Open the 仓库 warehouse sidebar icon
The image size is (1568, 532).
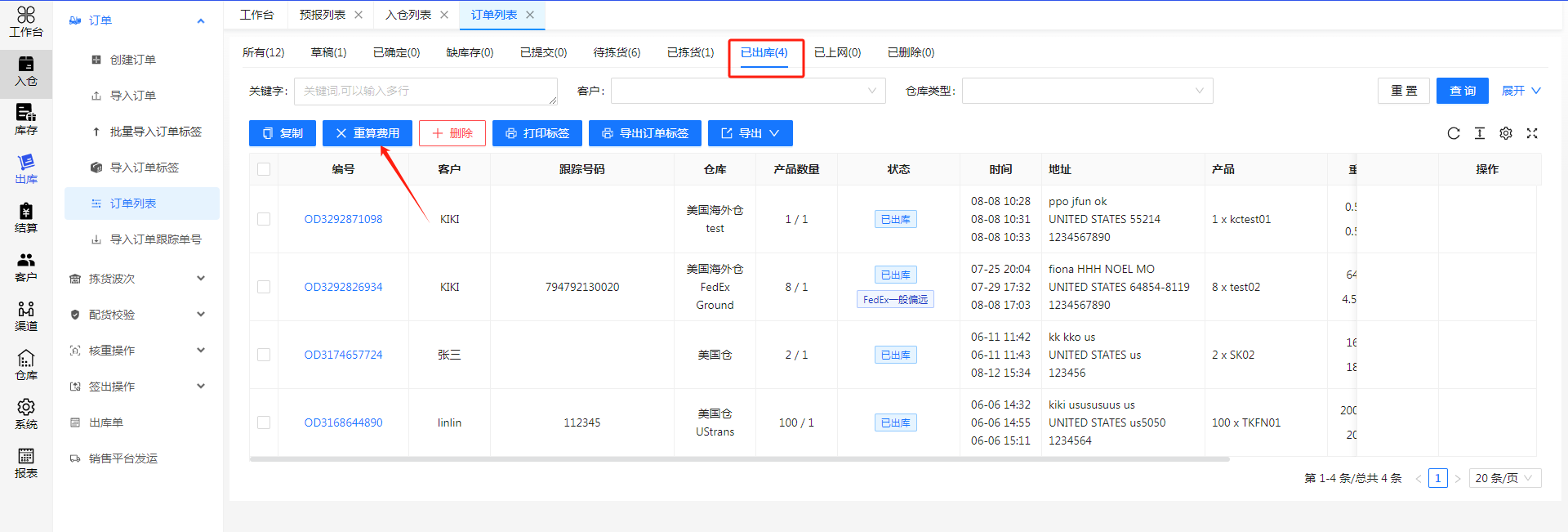pos(26,364)
